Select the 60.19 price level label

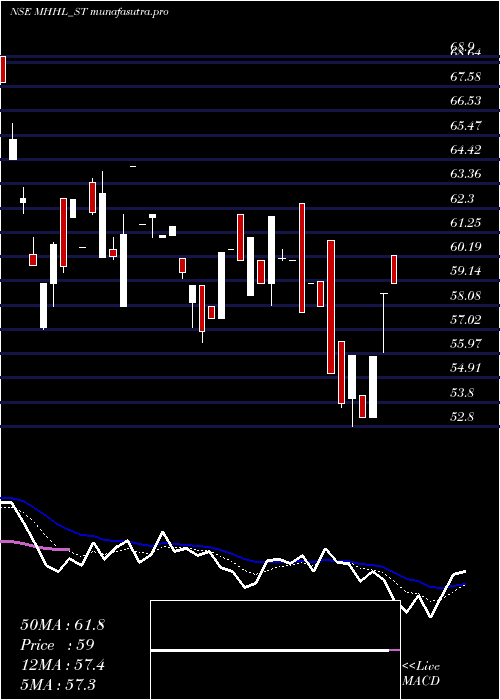466,246
